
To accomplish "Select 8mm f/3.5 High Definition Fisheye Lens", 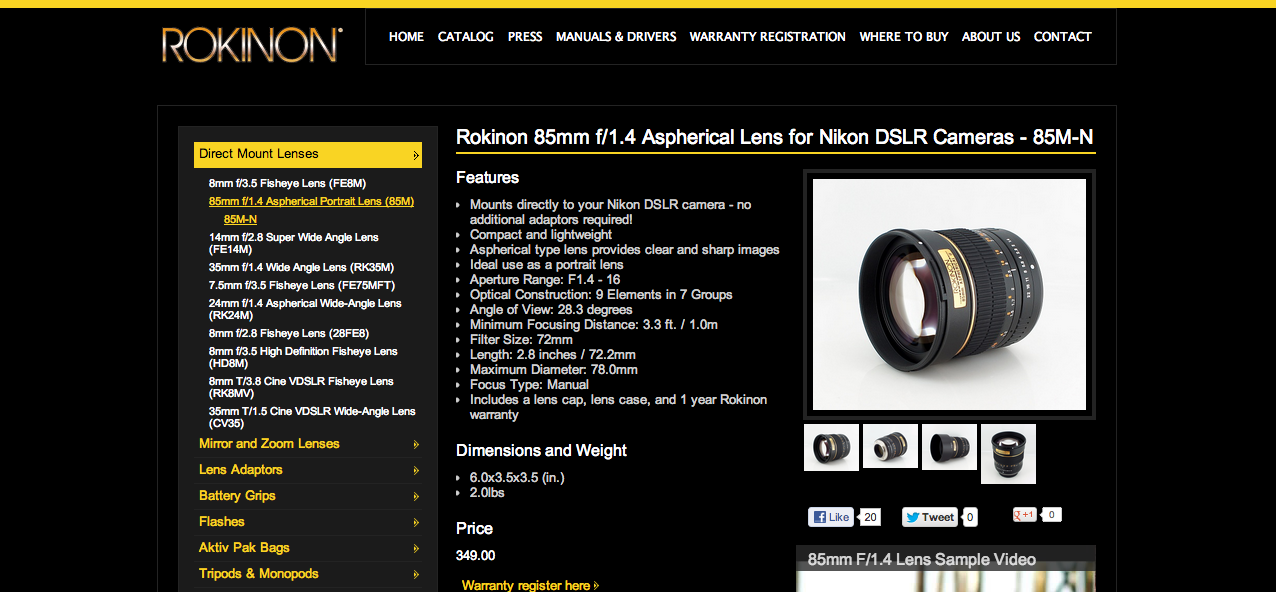I will [303, 357].
